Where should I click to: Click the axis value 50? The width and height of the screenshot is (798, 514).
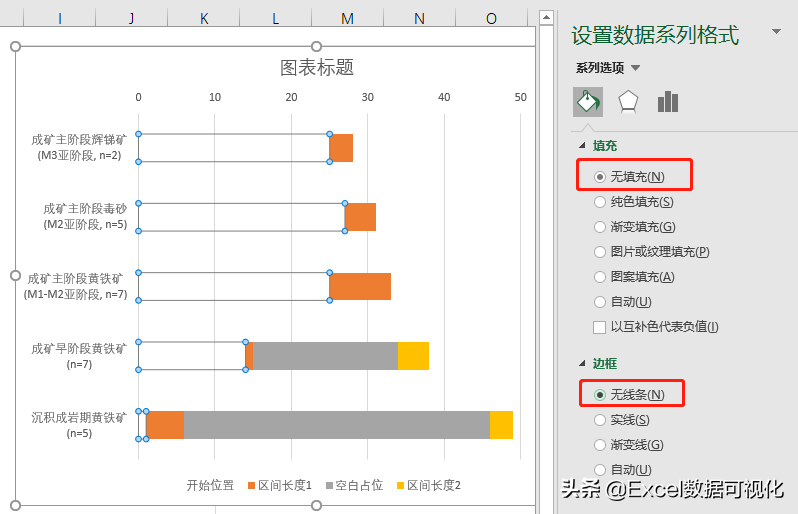(520, 97)
